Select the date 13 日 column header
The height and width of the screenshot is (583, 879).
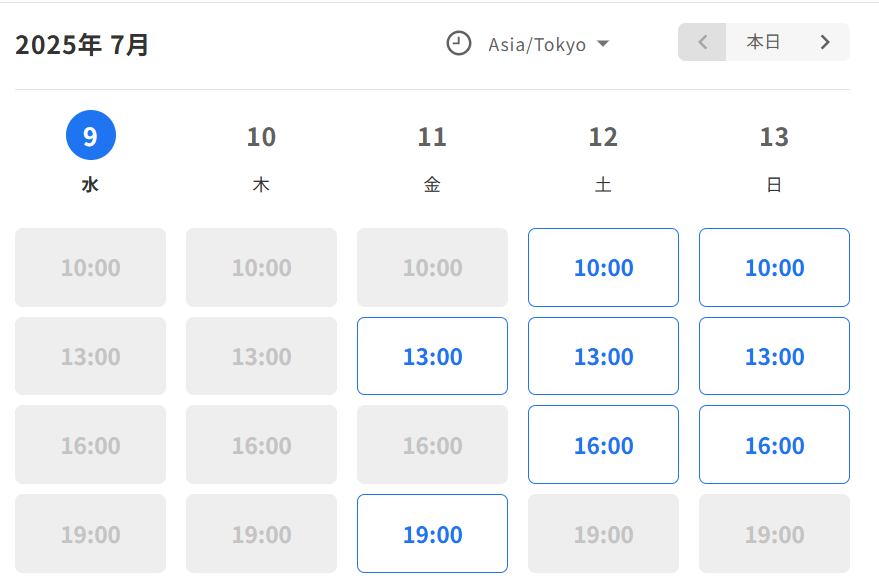[774, 160]
